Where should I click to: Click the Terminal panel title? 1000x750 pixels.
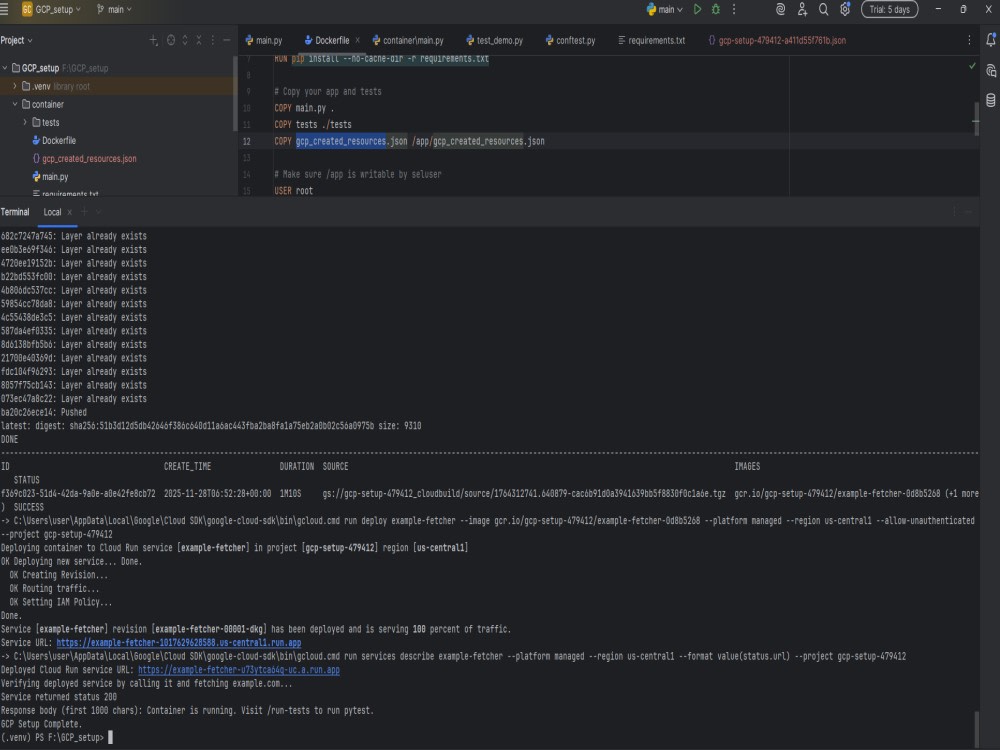[15, 212]
